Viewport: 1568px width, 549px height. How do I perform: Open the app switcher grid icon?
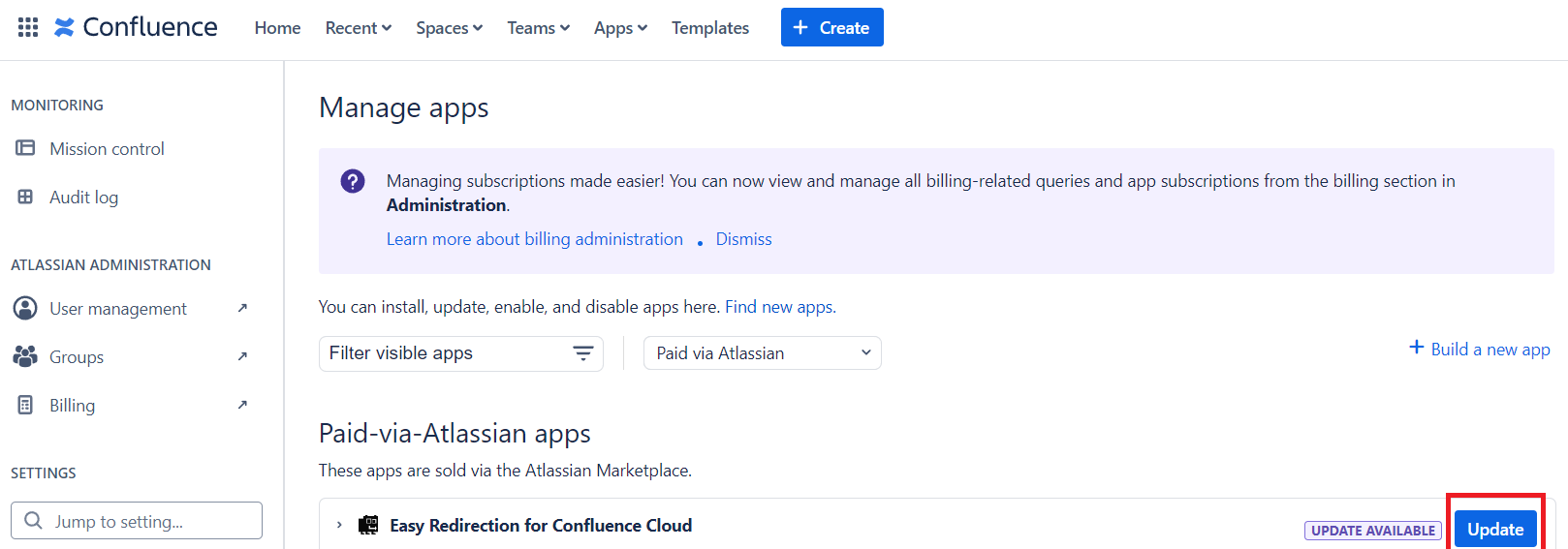[28, 27]
